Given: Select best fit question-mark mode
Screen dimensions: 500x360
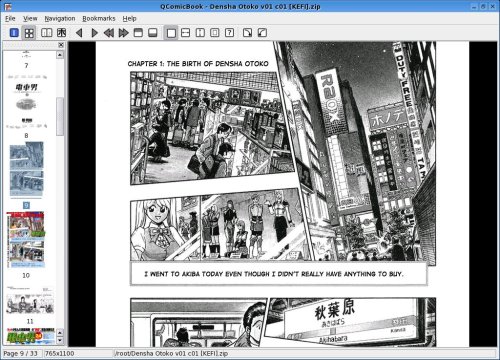Looking at the screenshot, I should pos(229,33).
